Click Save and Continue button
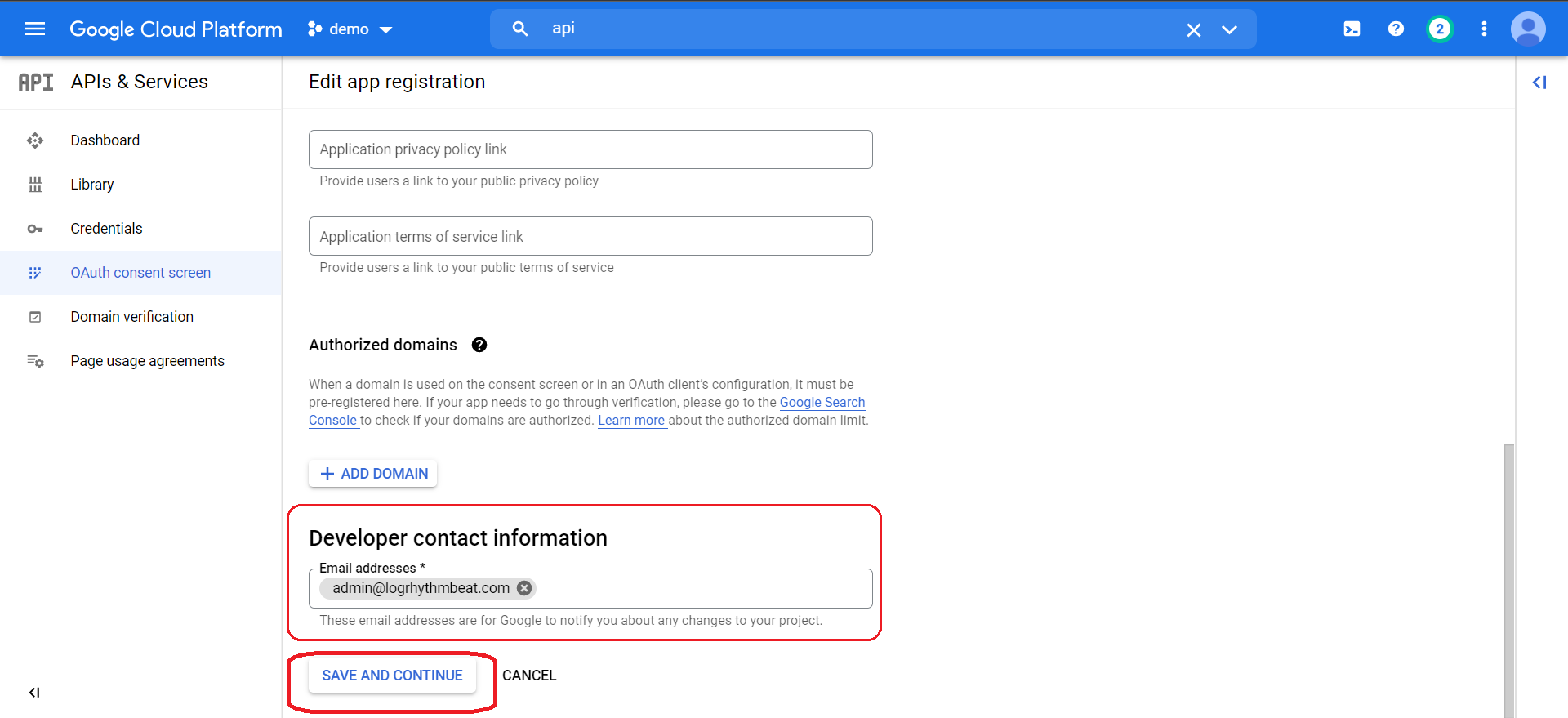The height and width of the screenshot is (718, 1568). point(392,676)
